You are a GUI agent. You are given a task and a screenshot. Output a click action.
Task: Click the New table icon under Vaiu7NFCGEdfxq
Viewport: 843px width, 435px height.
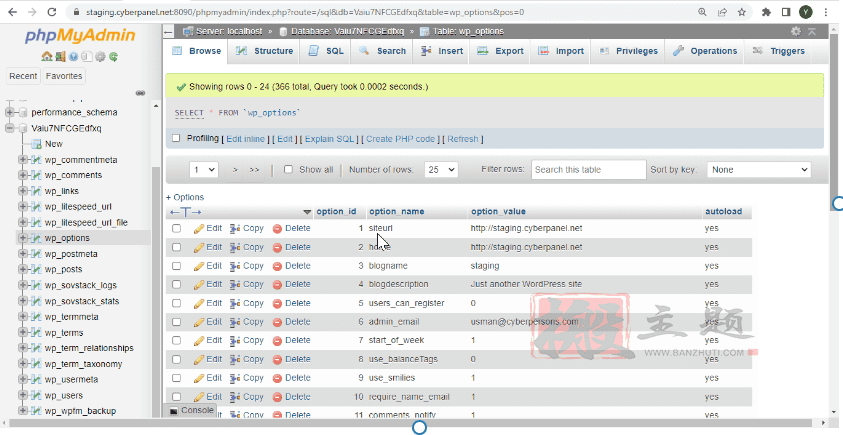point(36,144)
